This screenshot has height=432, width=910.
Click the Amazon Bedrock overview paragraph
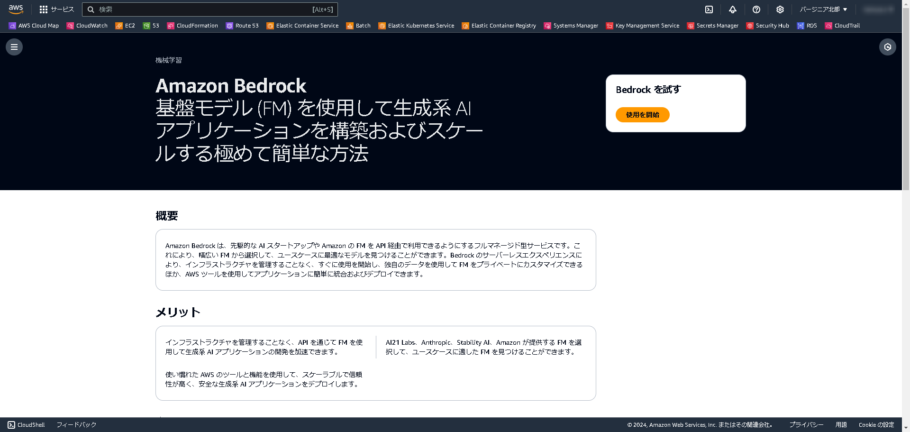pyautogui.click(x=374, y=260)
